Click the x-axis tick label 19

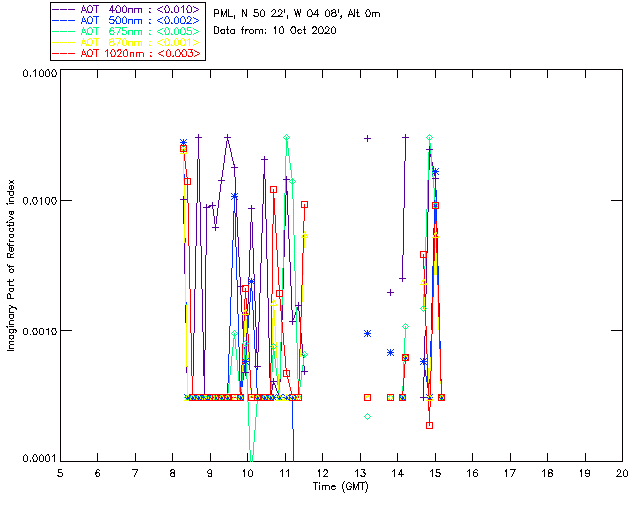click(x=585, y=473)
